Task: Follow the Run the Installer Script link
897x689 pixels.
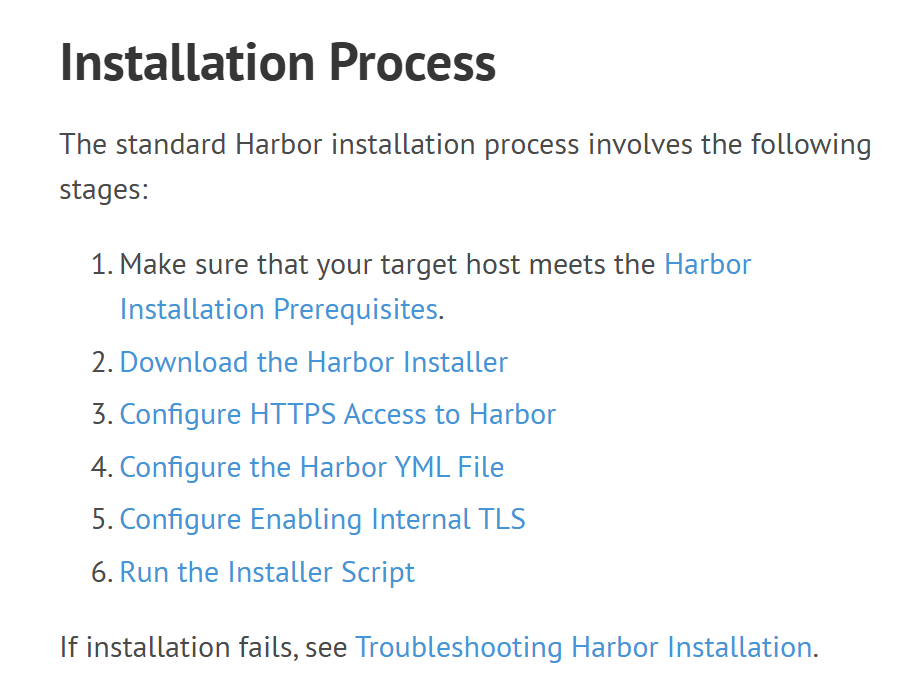Action: pos(267,572)
